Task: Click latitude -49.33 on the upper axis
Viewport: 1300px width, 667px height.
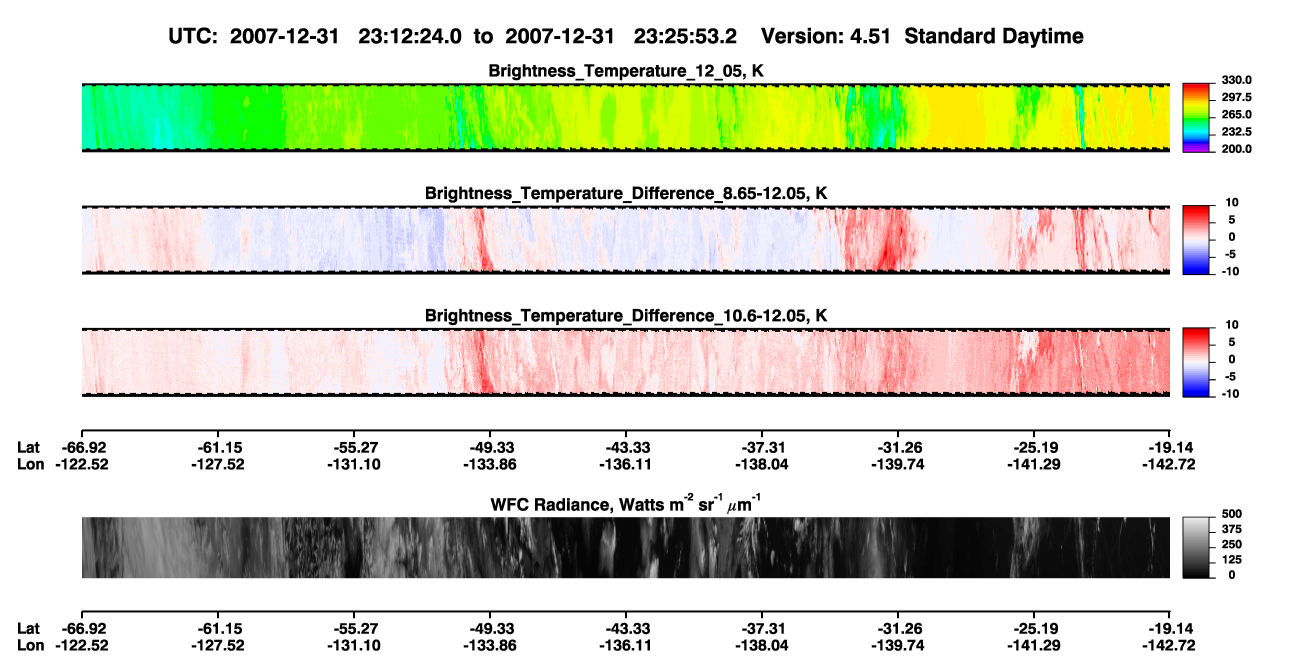Action: pos(490,447)
